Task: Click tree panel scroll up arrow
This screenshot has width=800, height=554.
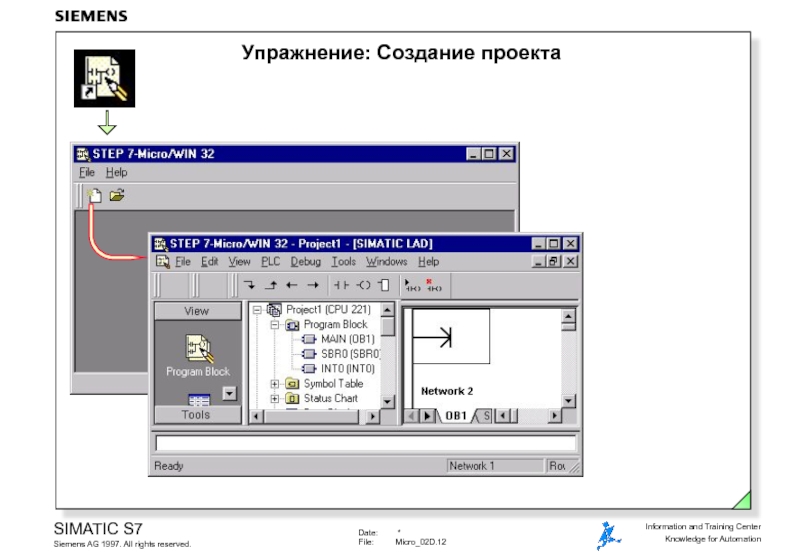Action: [x=387, y=310]
